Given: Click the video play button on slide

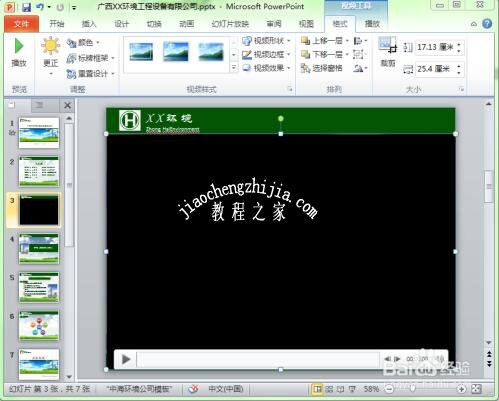Looking at the screenshot, I should pyautogui.click(x=126, y=359).
